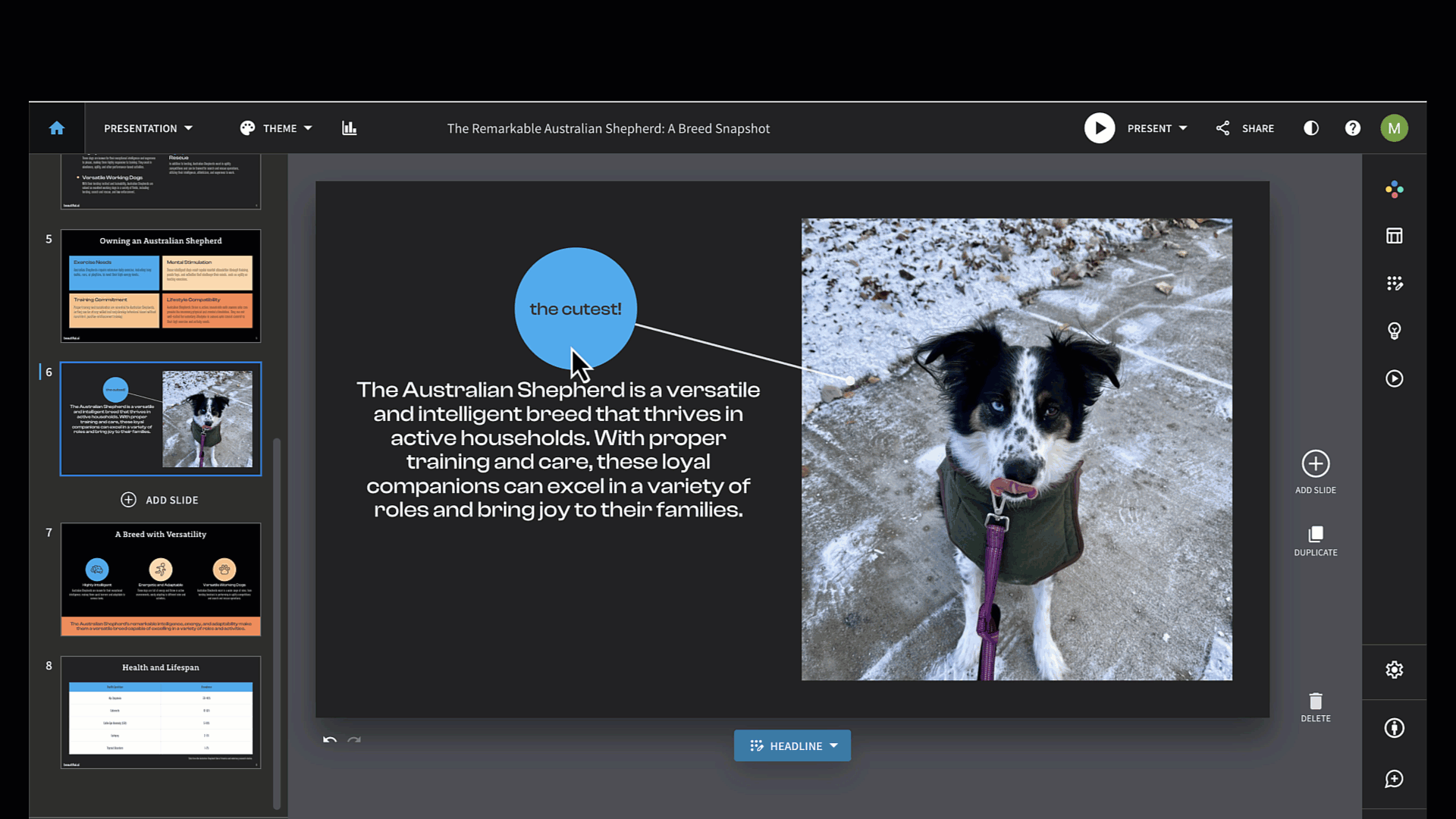Click the inspiration lightbulb icon
The width and height of the screenshot is (1456, 819).
pyautogui.click(x=1394, y=331)
